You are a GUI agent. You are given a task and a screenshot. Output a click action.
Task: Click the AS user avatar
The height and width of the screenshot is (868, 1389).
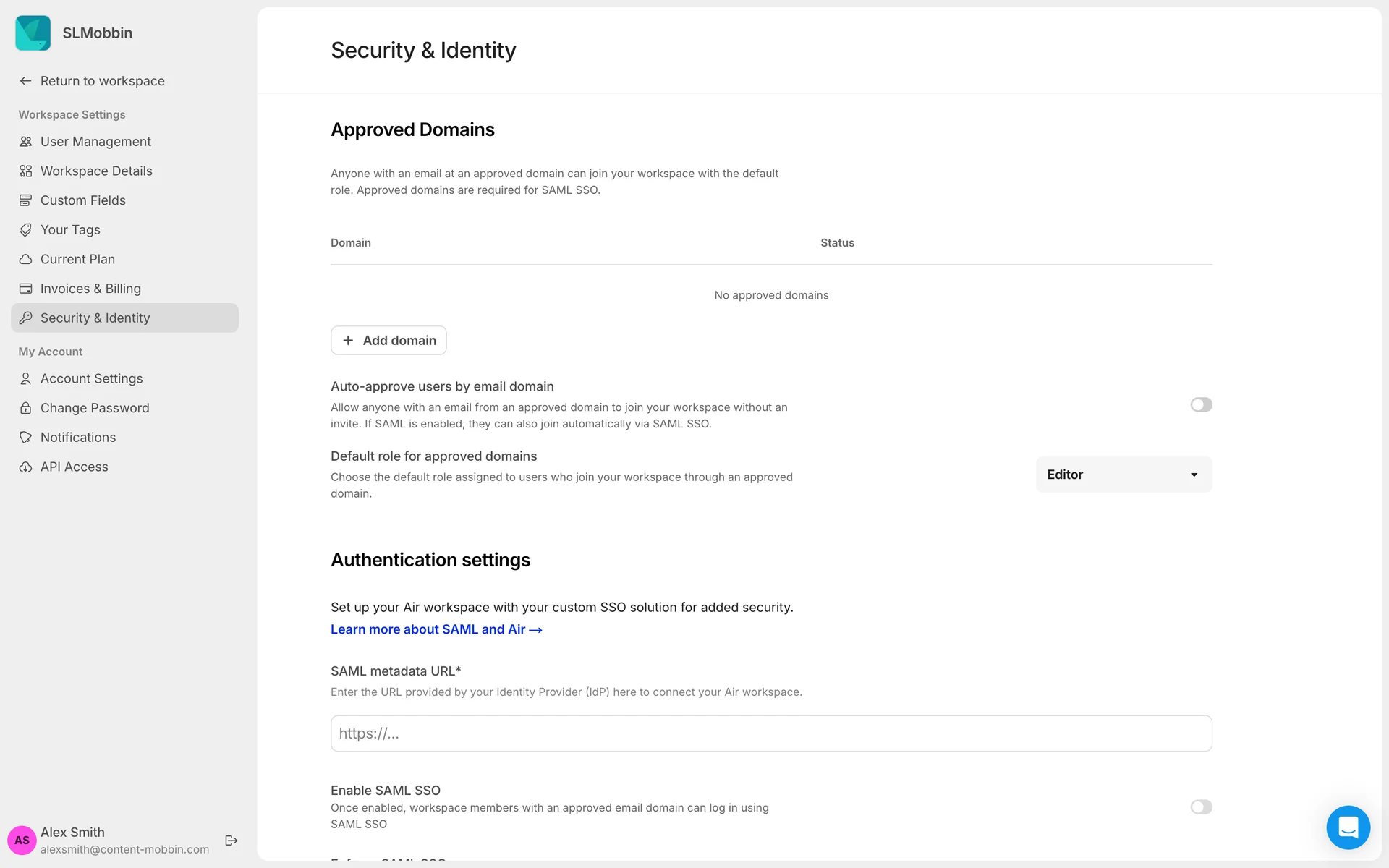coord(22,841)
